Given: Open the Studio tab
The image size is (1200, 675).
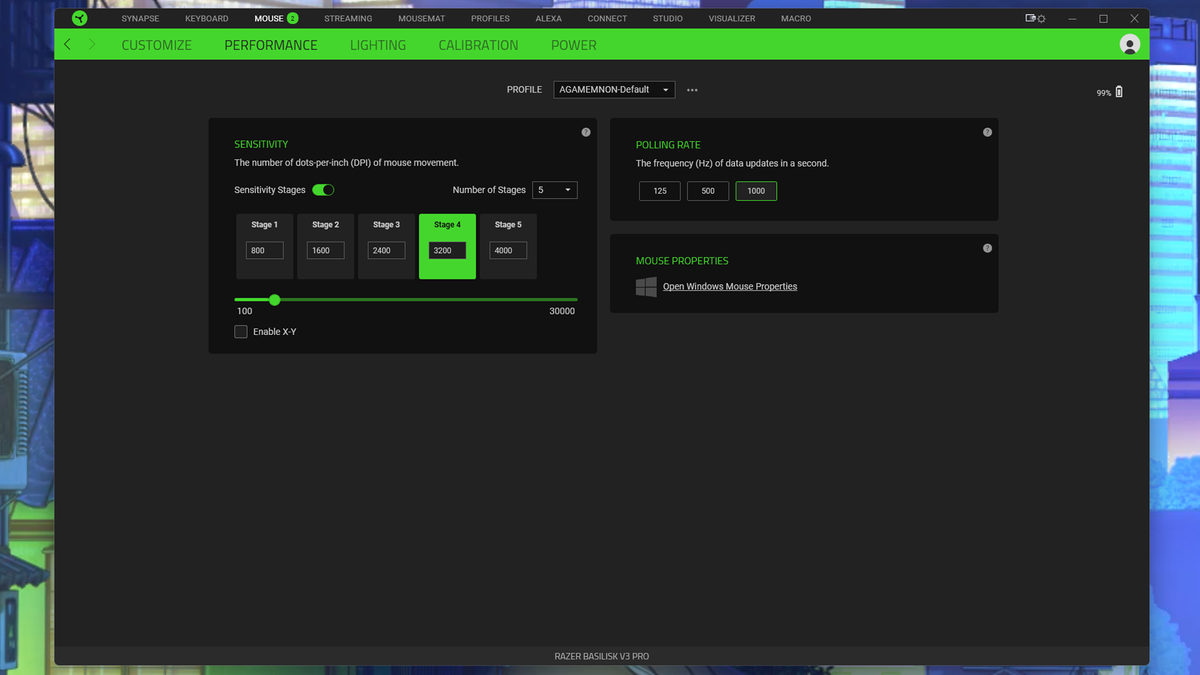Looking at the screenshot, I should tap(668, 18).
